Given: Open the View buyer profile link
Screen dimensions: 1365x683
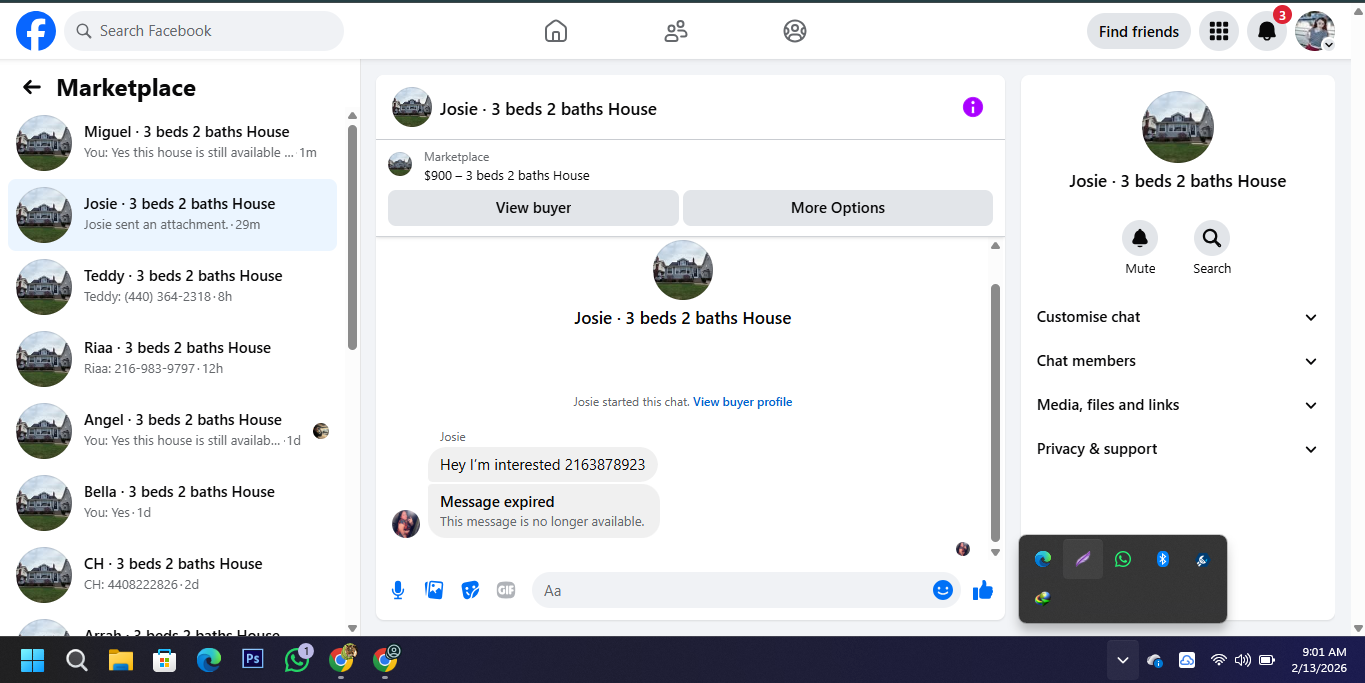Looking at the screenshot, I should (742, 402).
